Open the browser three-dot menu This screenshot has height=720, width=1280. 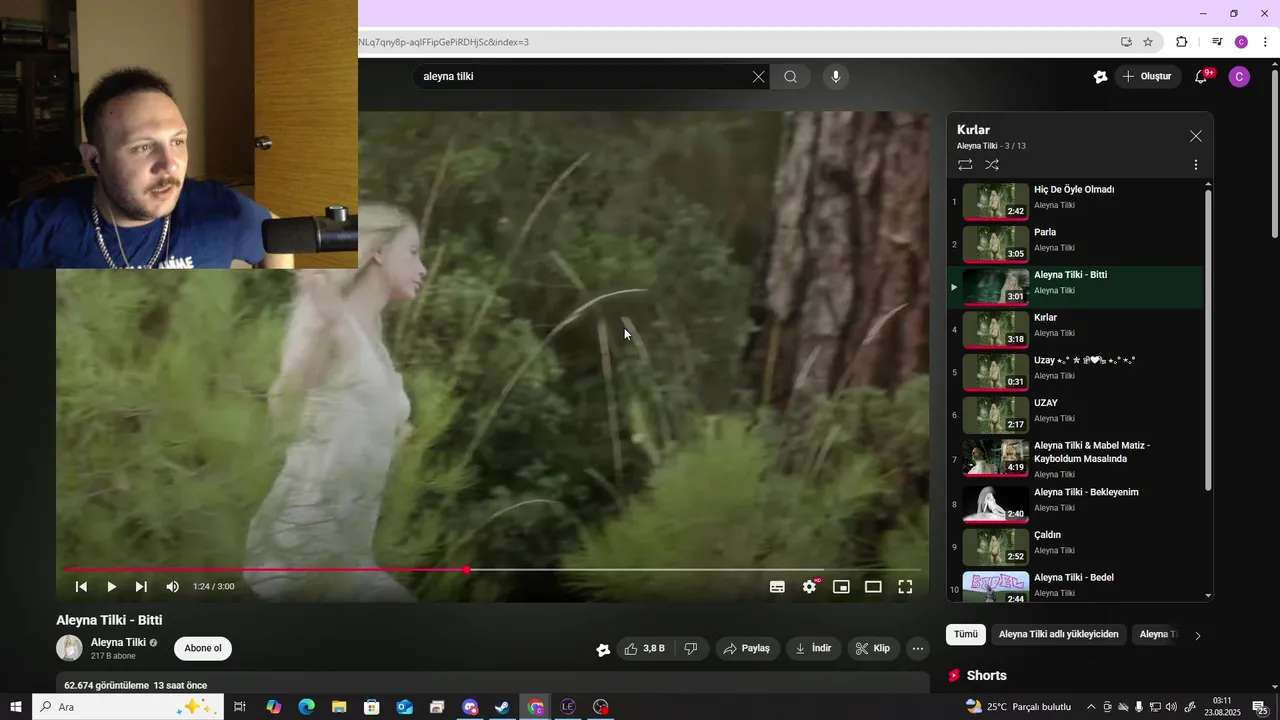point(1266,42)
